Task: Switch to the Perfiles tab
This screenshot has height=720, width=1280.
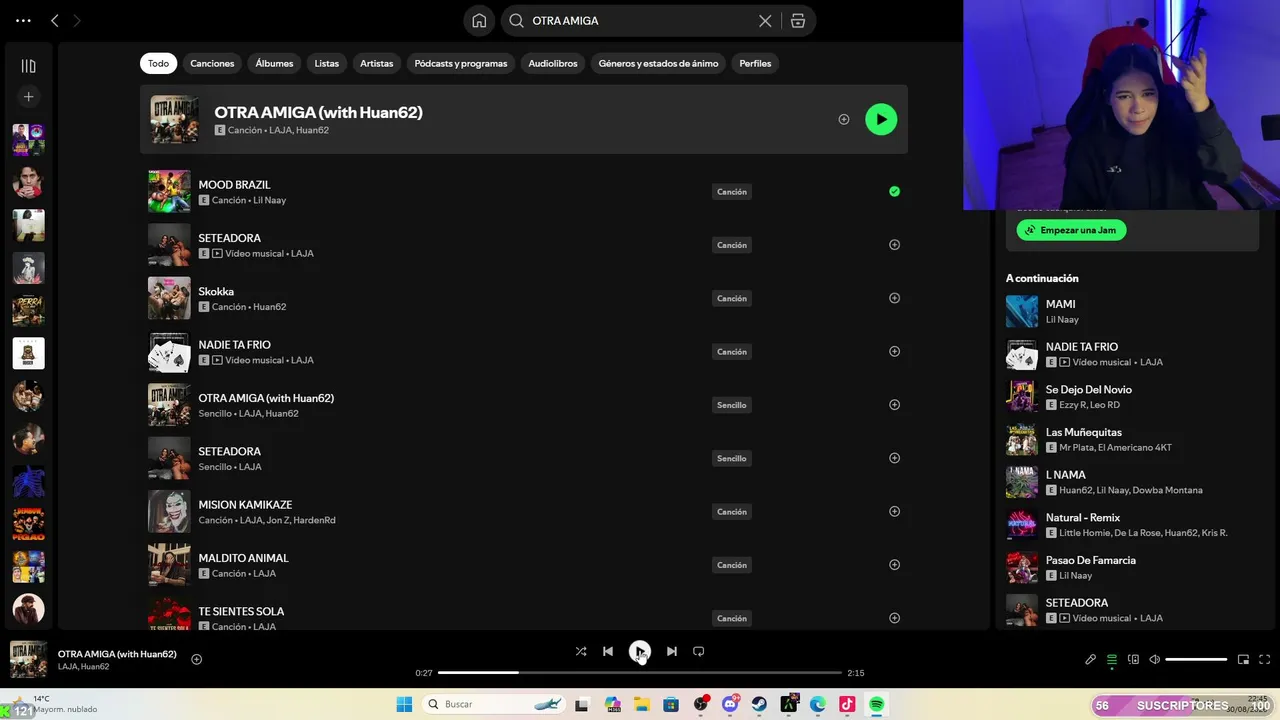Action: click(755, 63)
